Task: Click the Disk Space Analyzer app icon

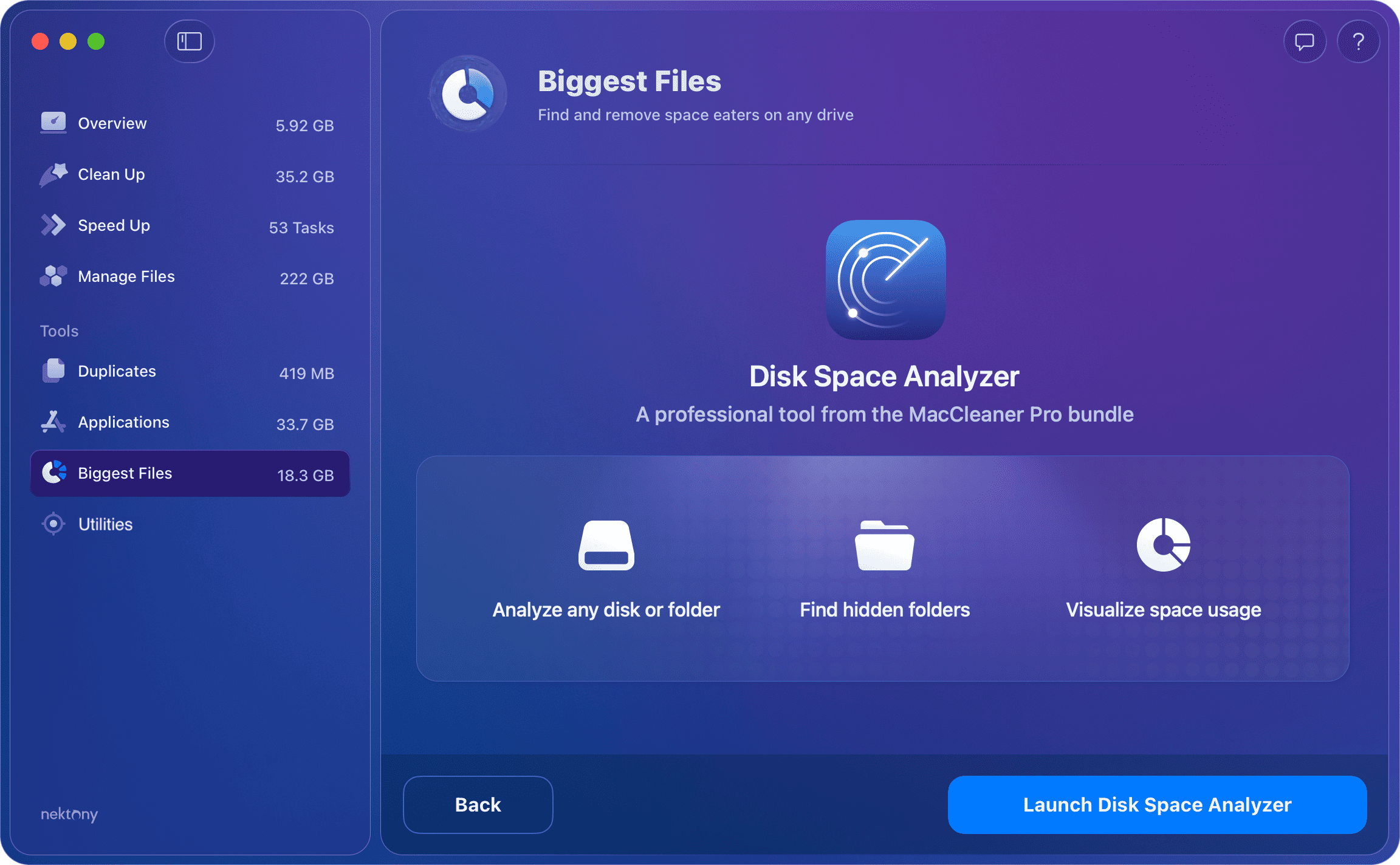Action: [885, 279]
